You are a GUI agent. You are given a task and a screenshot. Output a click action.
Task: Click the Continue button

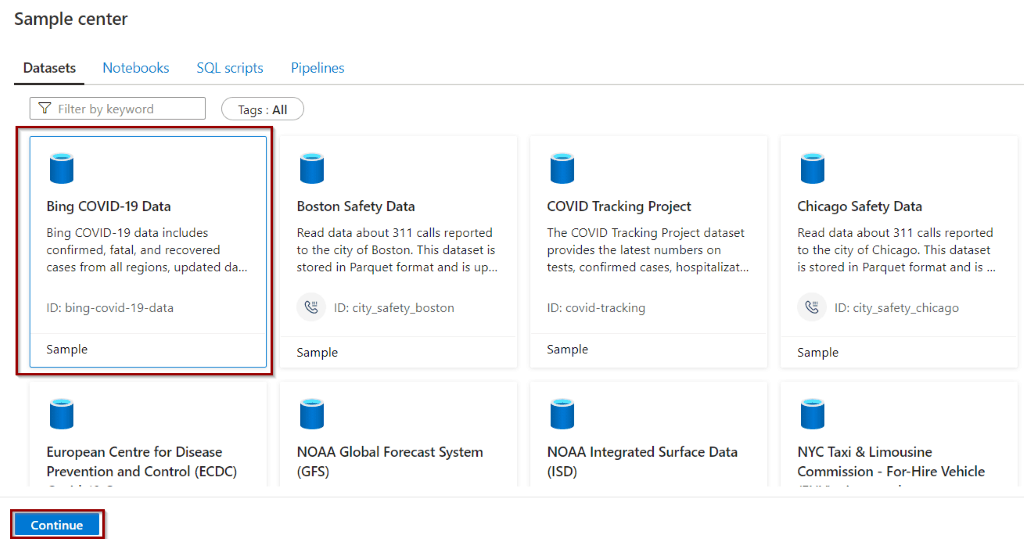[x=57, y=525]
